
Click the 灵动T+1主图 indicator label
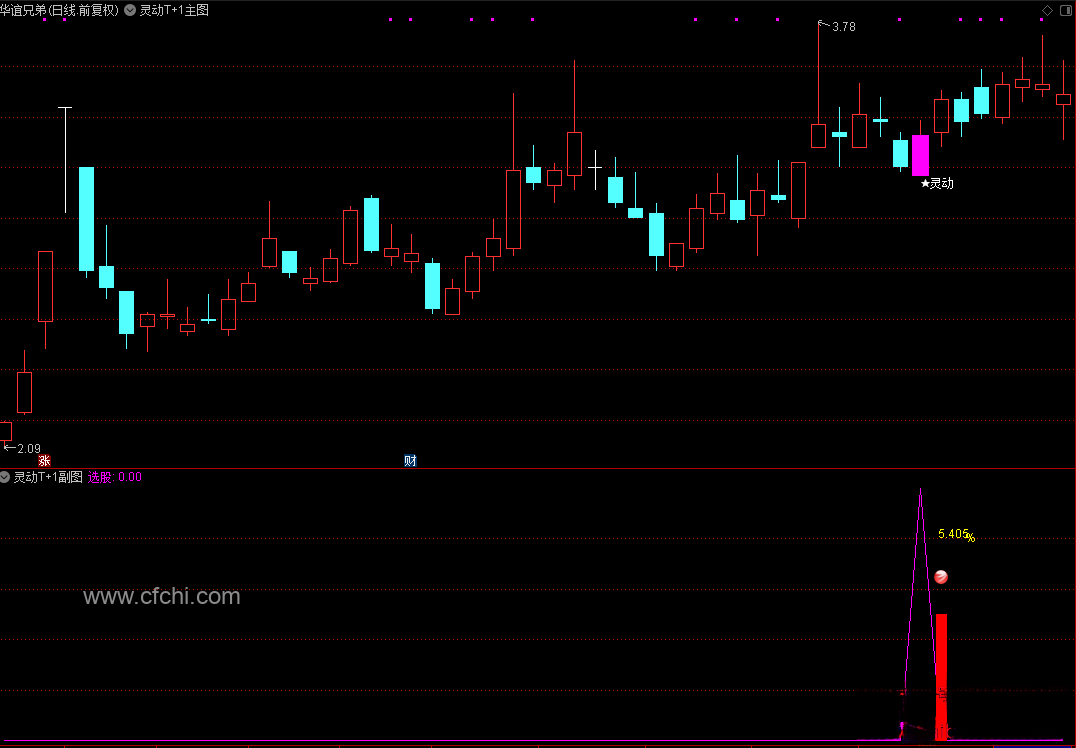(x=174, y=10)
